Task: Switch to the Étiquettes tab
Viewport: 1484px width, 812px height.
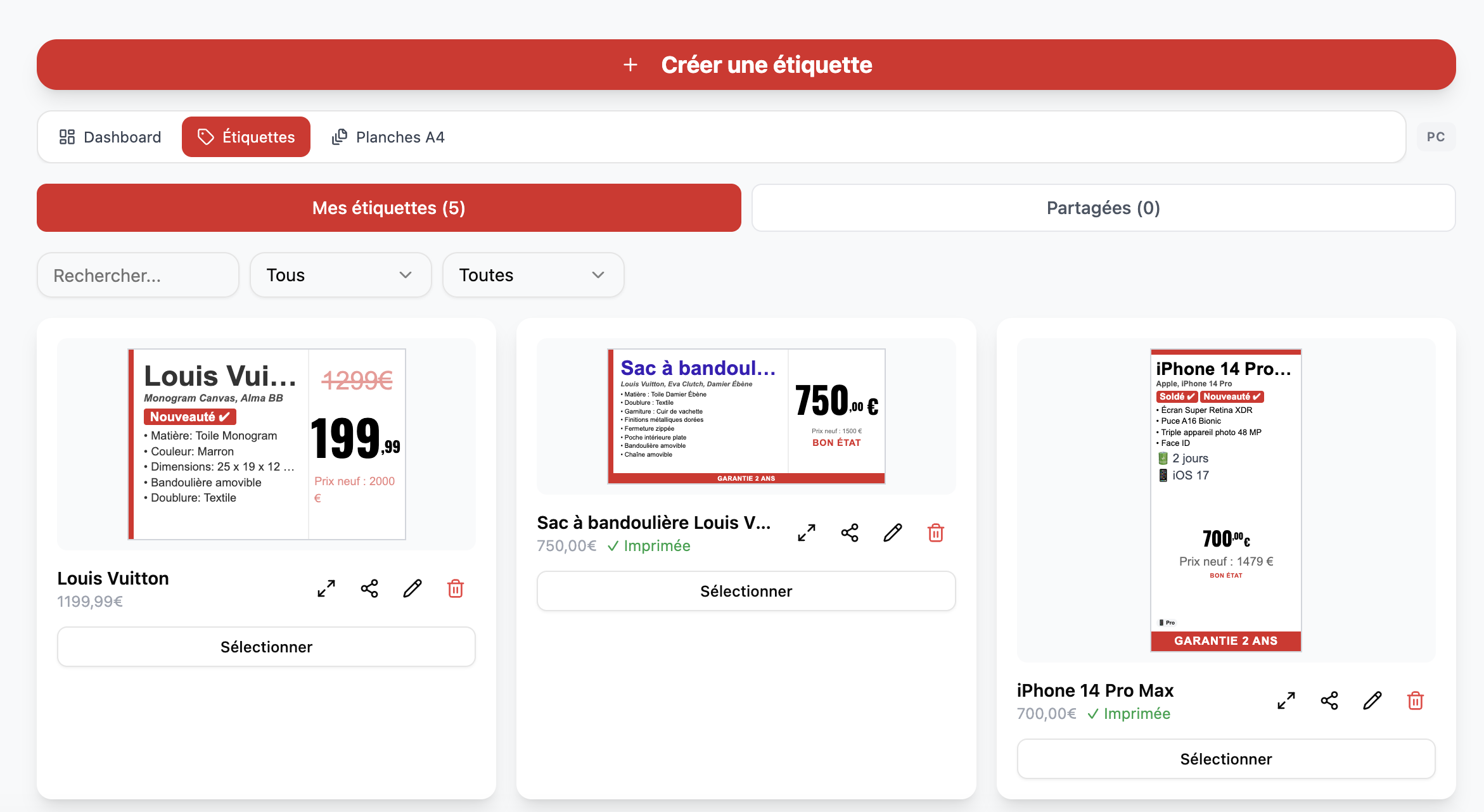Action: pyautogui.click(x=246, y=137)
